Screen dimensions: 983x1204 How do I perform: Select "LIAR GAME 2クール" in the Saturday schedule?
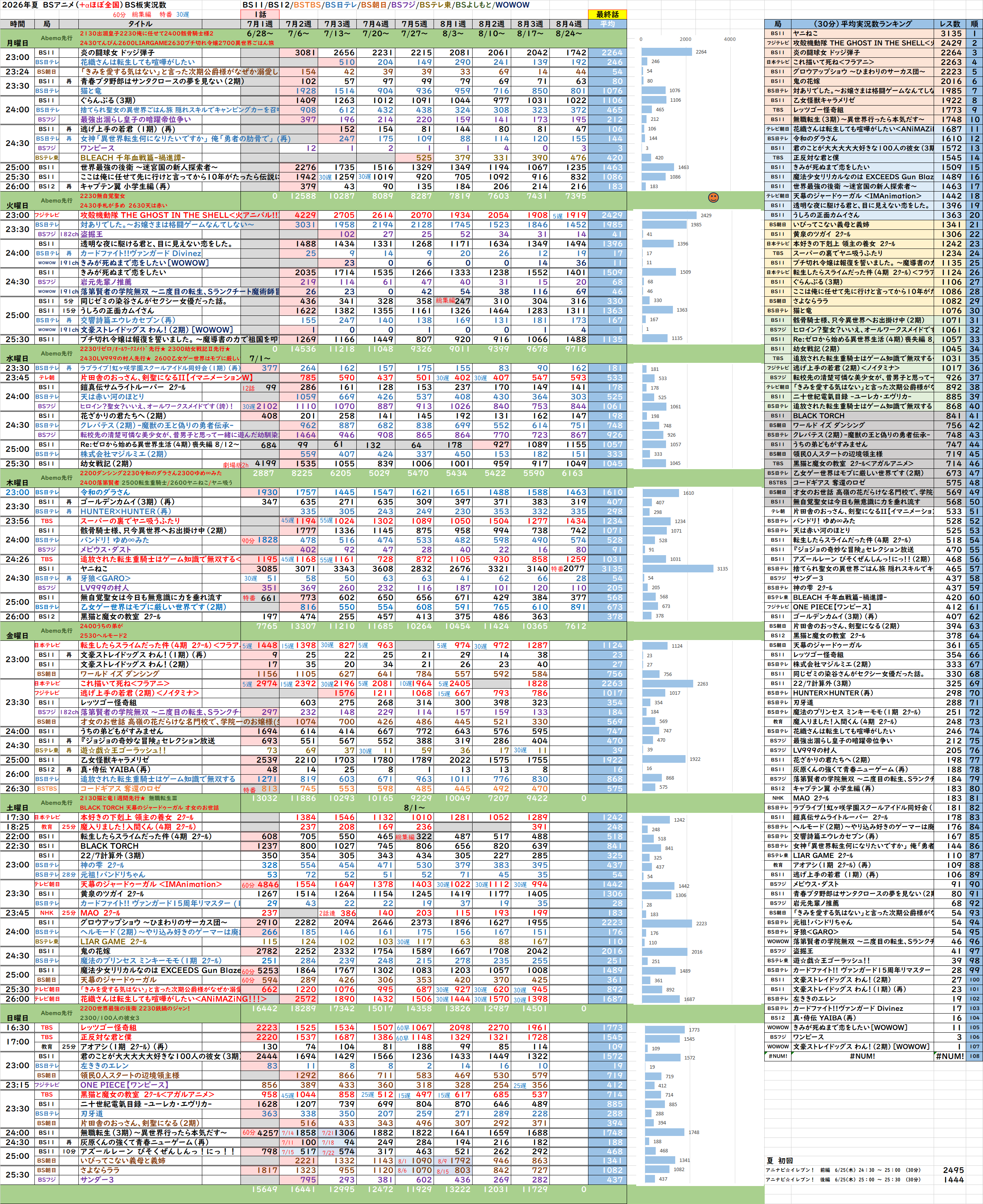[113, 941]
